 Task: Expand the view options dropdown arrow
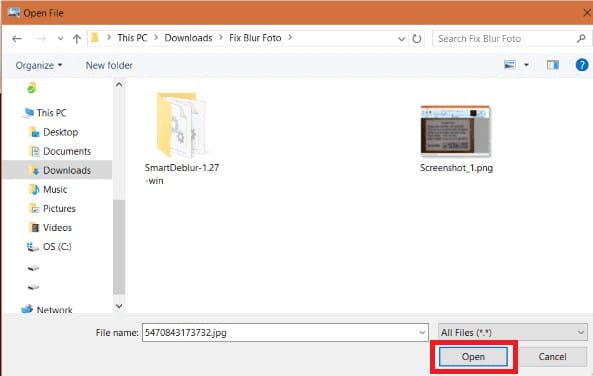pyautogui.click(x=526, y=65)
